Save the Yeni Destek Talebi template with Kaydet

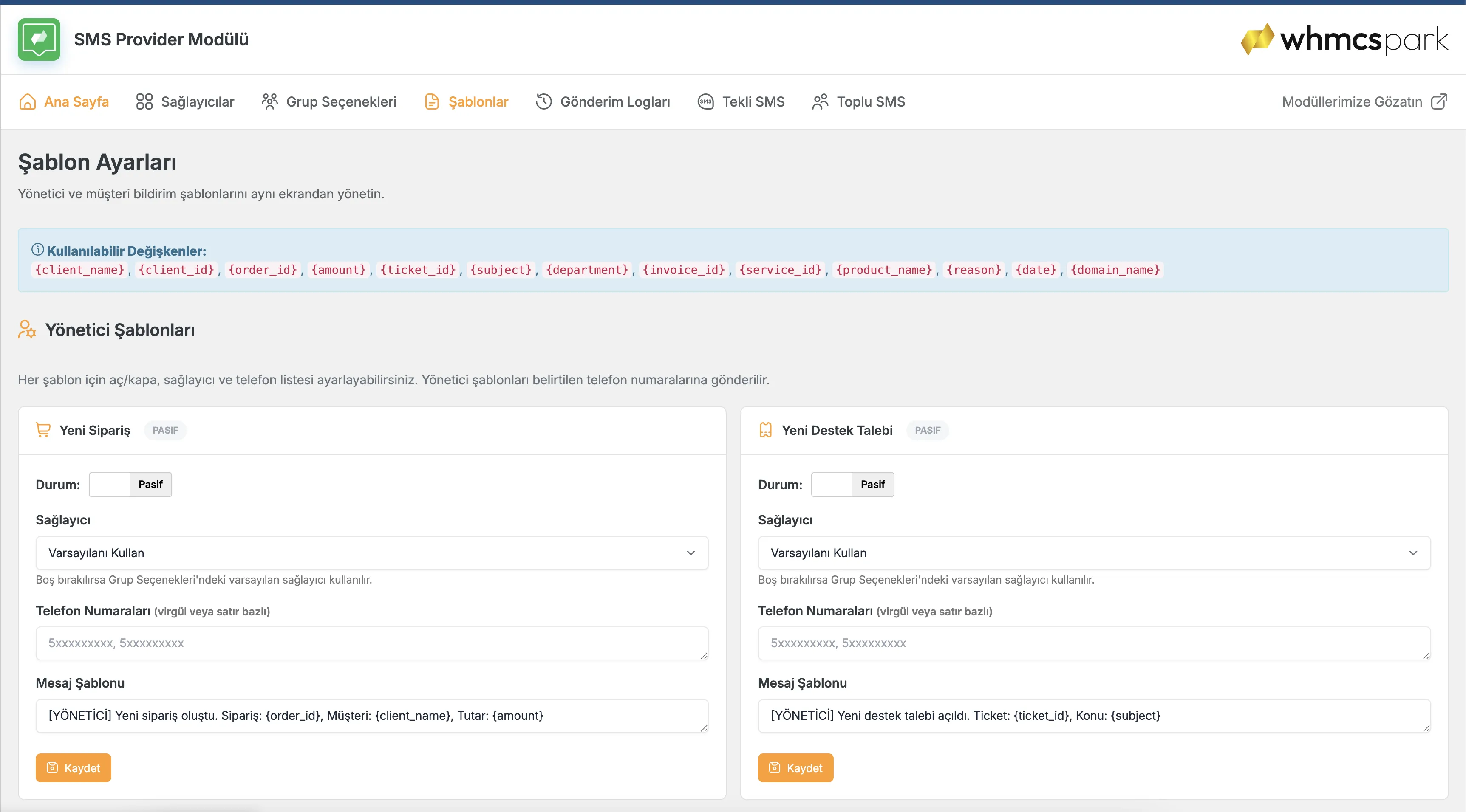click(795, 768)
